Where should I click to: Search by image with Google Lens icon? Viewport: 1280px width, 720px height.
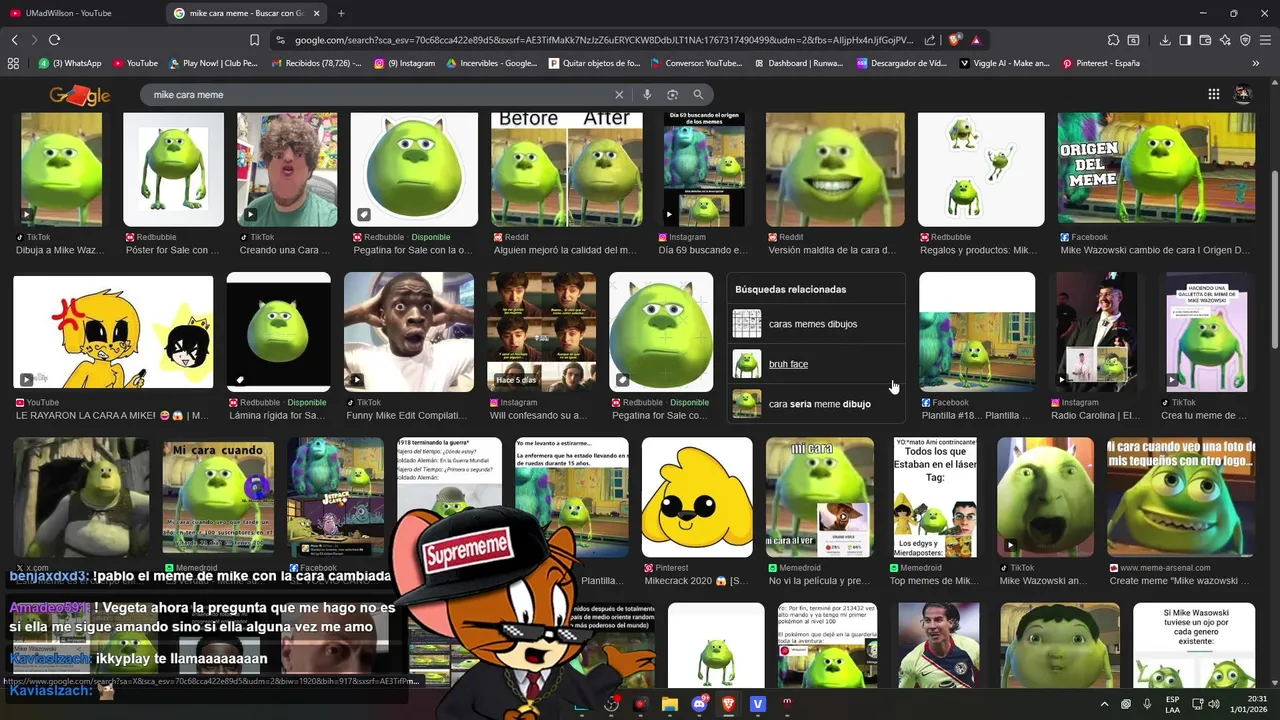pos(672,94)
